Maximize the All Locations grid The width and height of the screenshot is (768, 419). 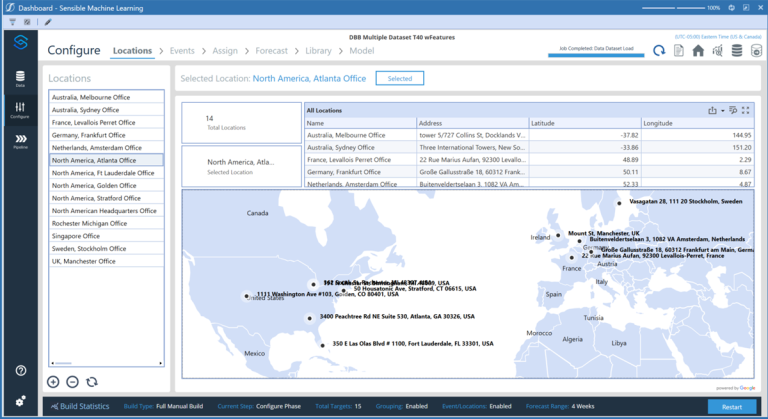click(745, 110)
